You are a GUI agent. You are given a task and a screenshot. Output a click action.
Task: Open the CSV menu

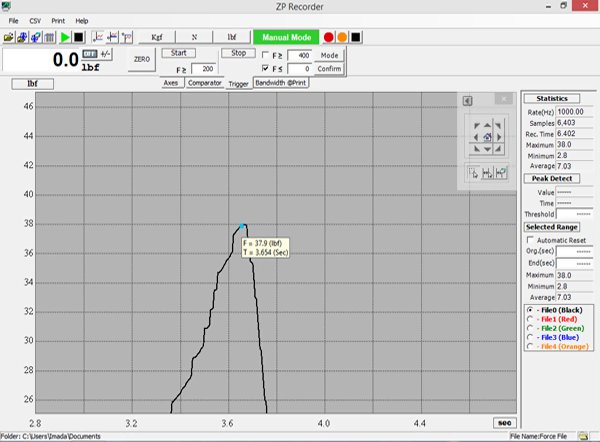35,20
